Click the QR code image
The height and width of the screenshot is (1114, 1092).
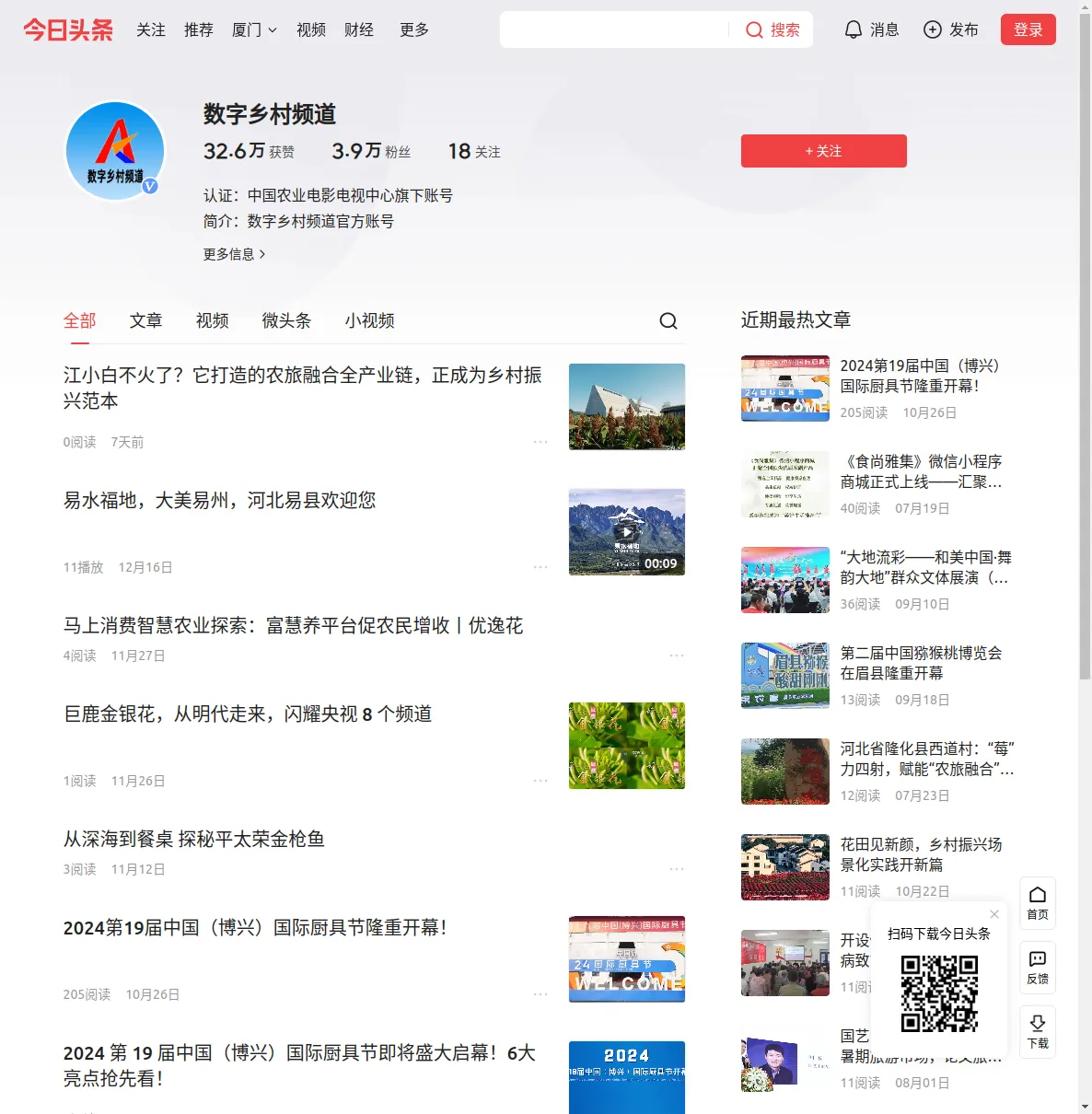939,993
